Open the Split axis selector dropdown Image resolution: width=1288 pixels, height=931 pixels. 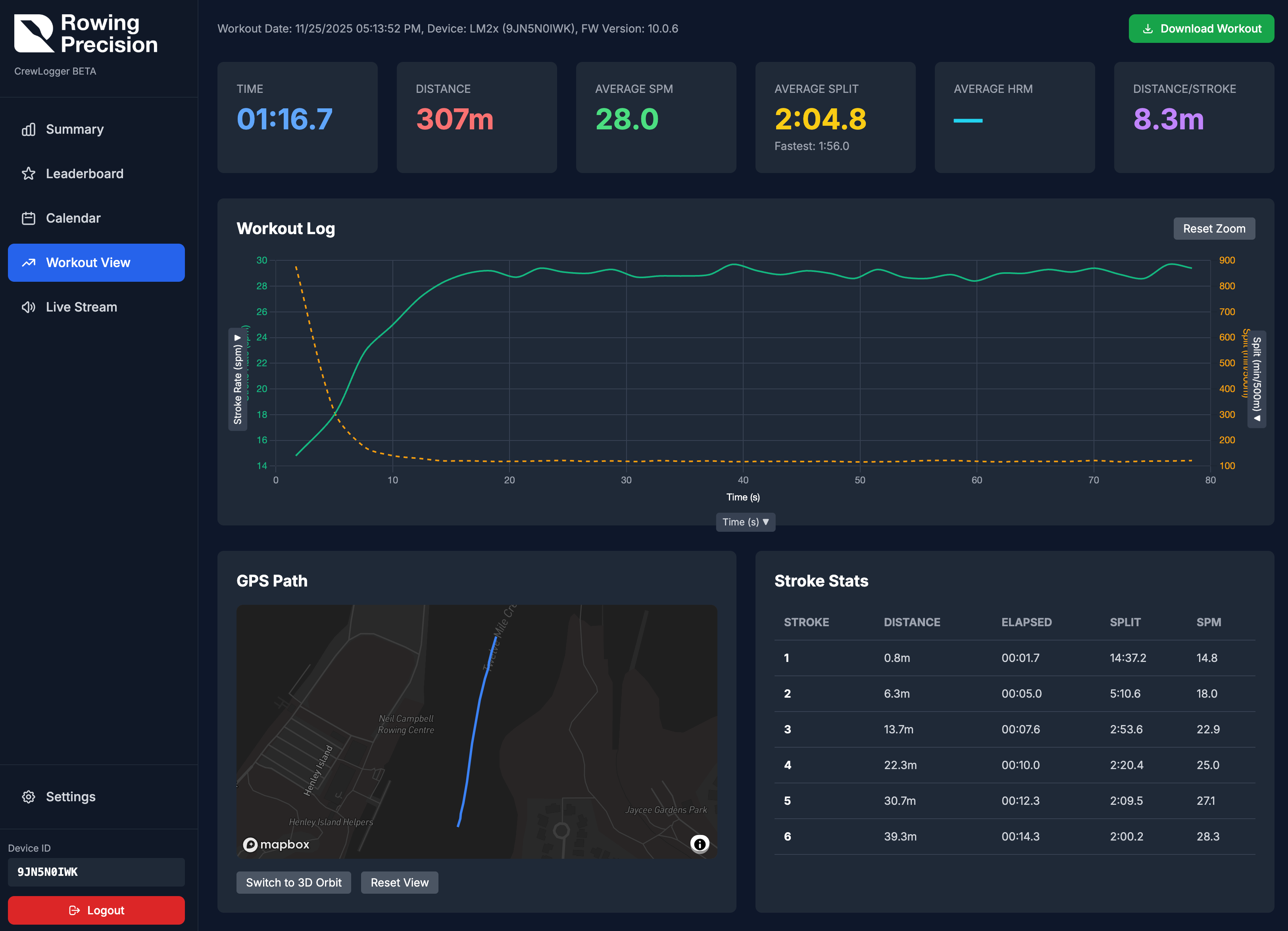click(x=1257, y=379)
